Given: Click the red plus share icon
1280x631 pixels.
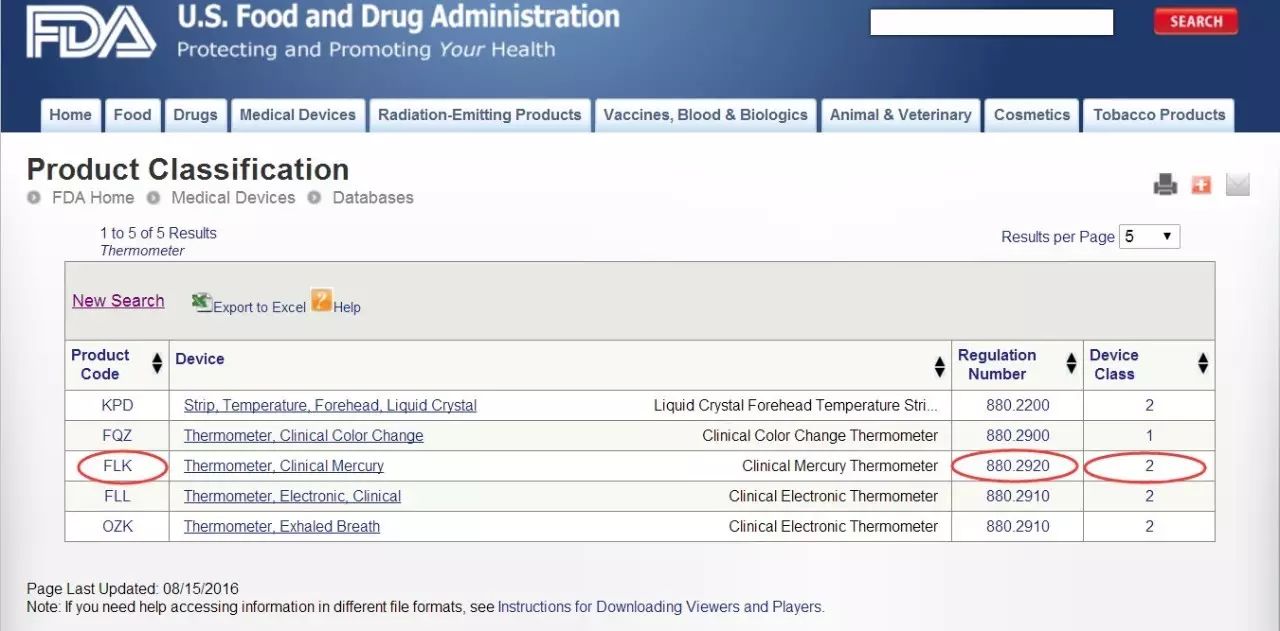Looking at the screenshot, I should pyautogui.click(x=1201, y=185).
